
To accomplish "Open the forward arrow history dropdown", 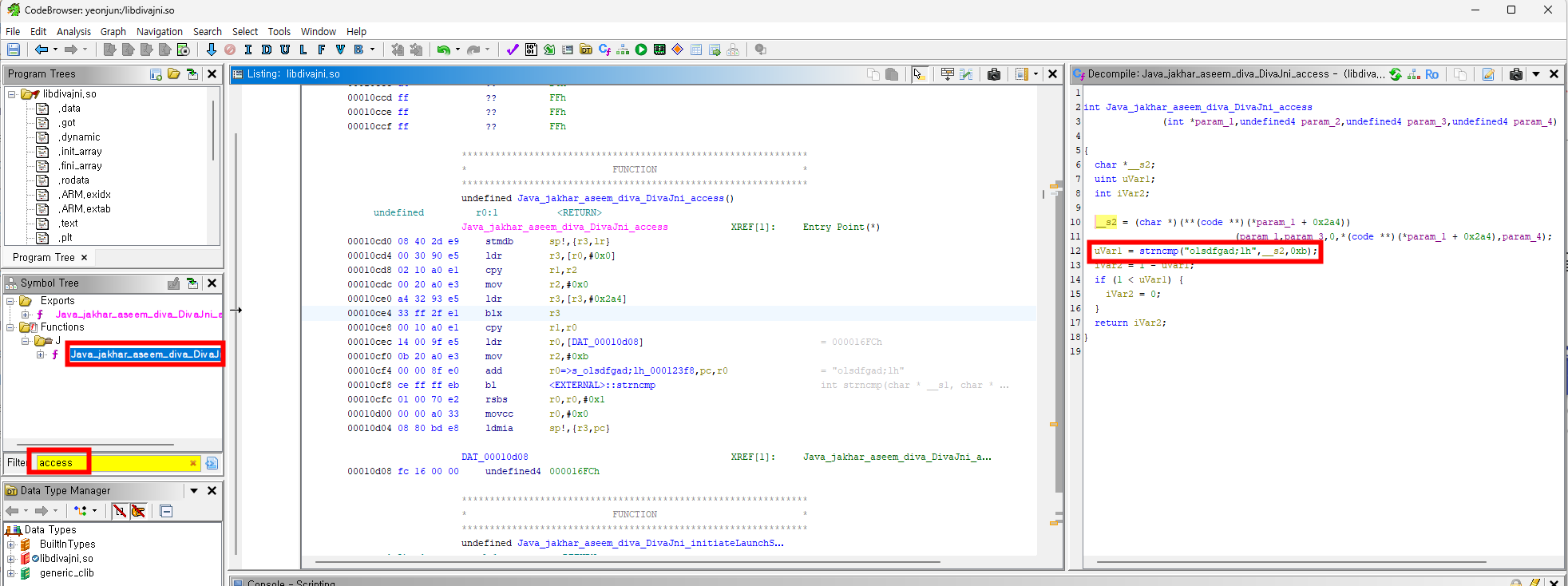I will (85, 49).
